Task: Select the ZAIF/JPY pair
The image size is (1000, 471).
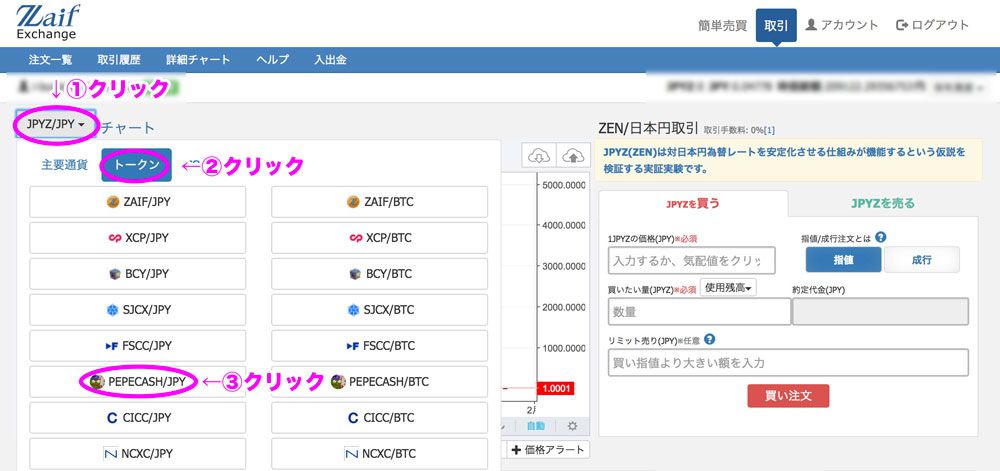Action: pyautogui.click(x=138, y=202)
